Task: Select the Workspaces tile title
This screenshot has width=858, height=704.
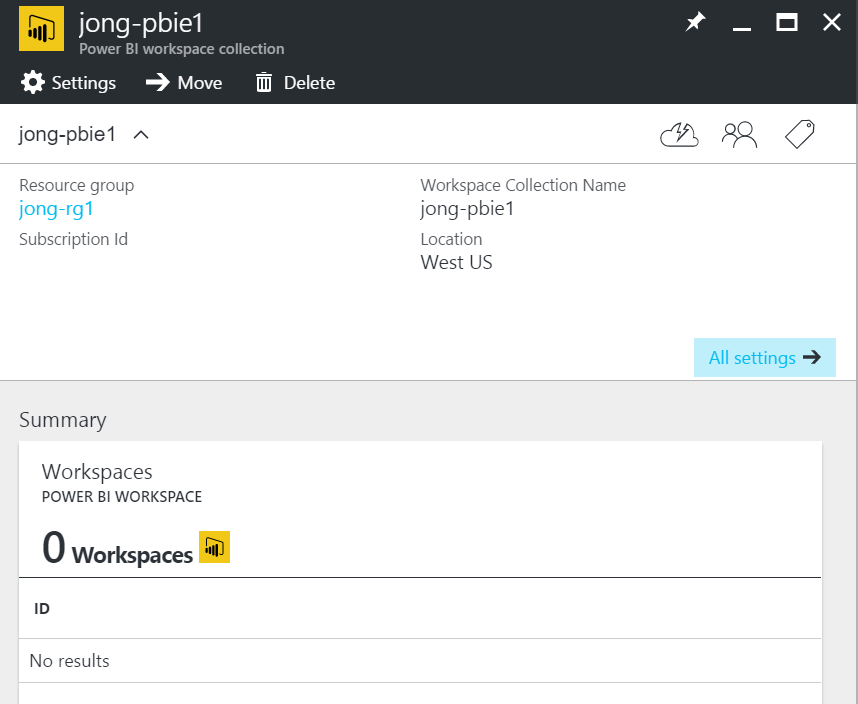Action: click(x=97, y=472)
